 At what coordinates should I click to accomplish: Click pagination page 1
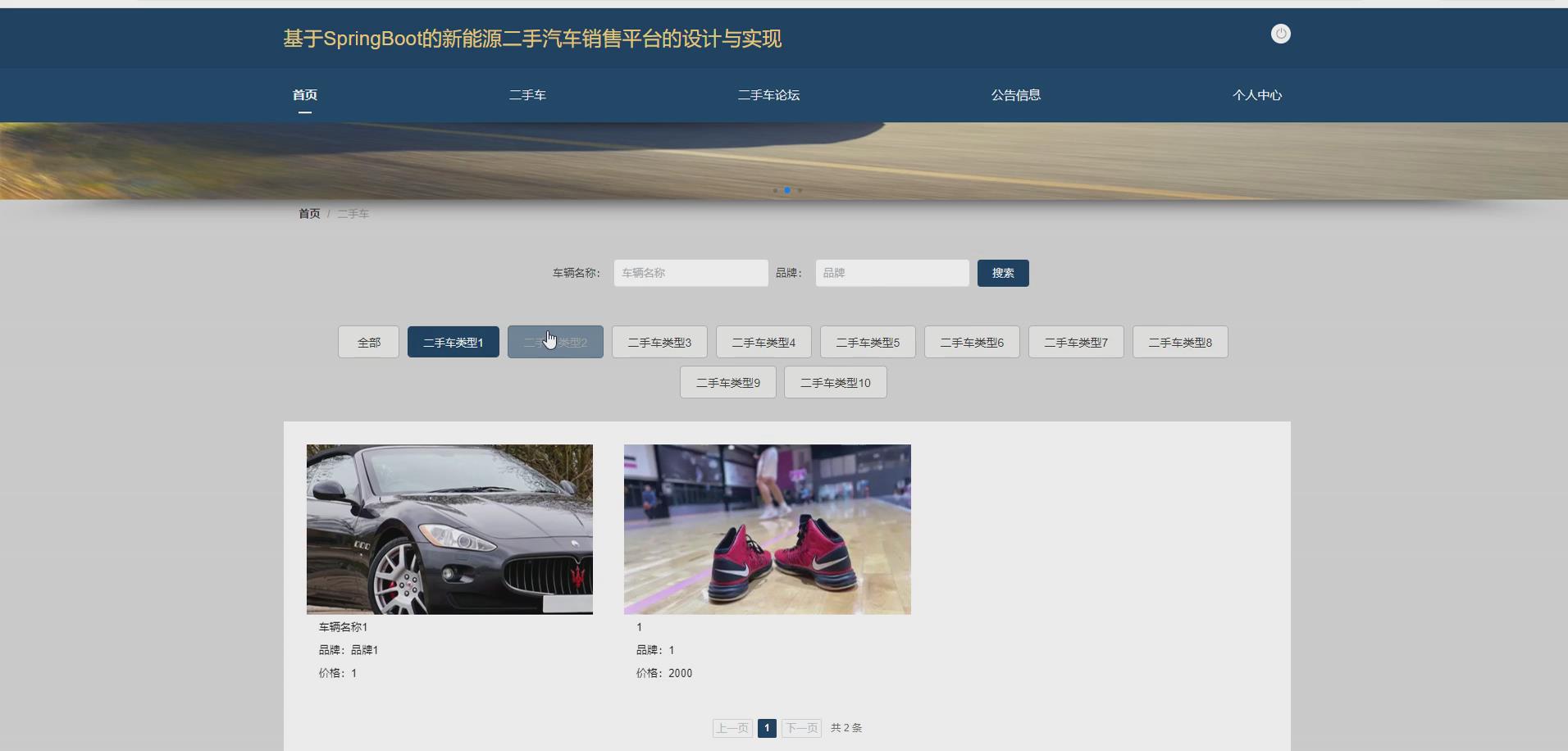tap(767, 728)
